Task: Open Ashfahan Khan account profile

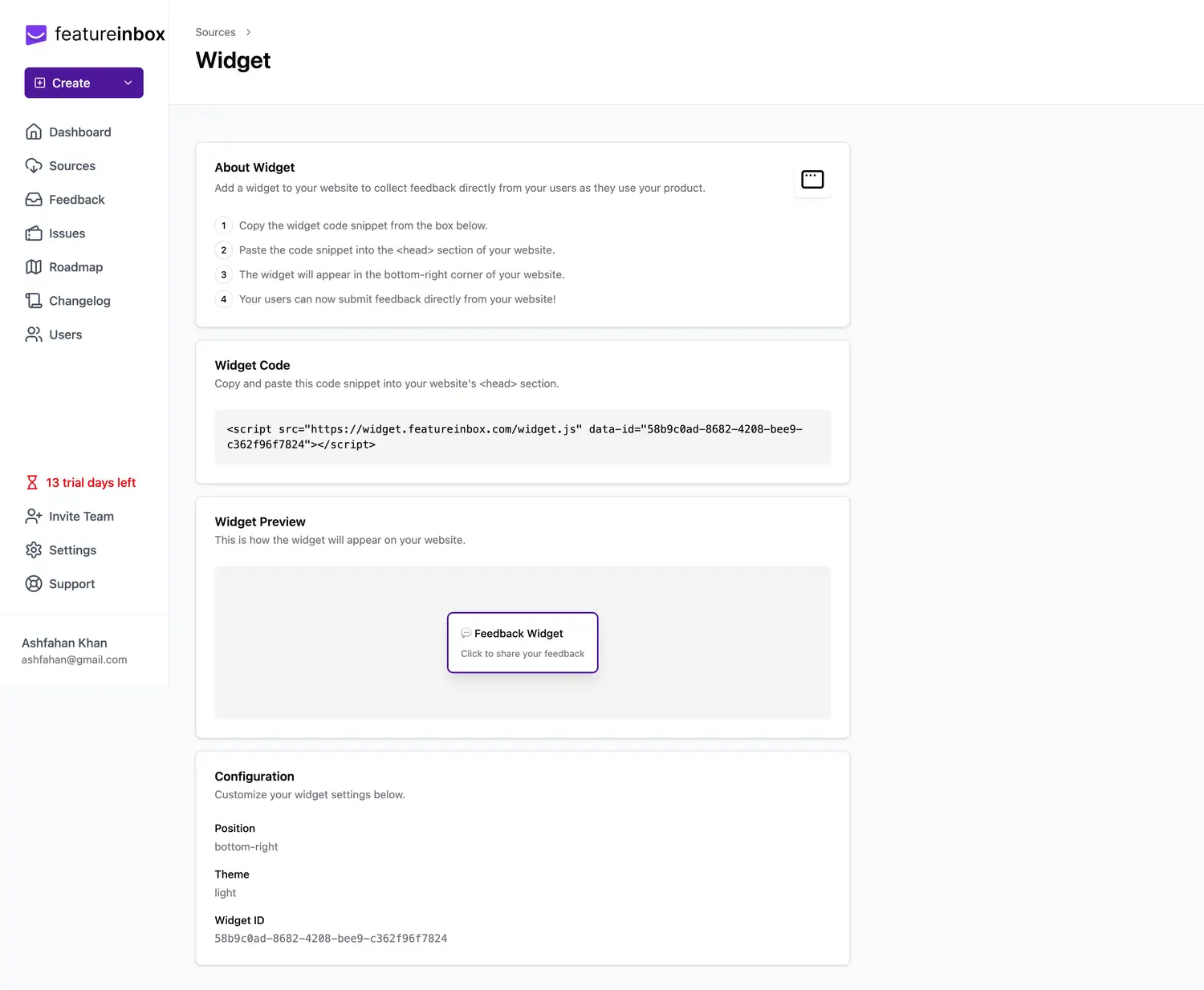Action: tap(74, 651)
